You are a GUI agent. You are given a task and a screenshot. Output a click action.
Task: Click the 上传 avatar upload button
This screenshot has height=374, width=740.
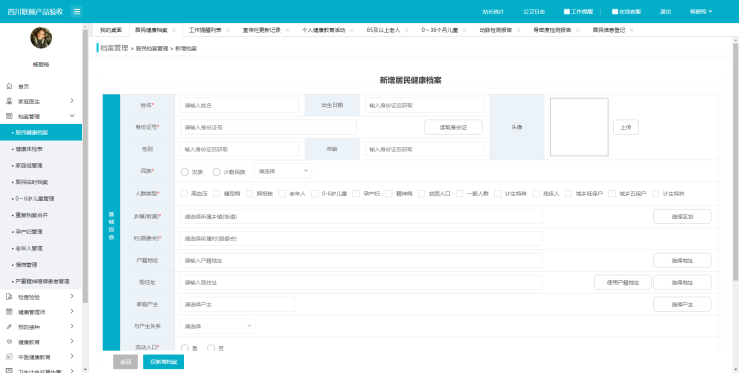click(626, 127)
